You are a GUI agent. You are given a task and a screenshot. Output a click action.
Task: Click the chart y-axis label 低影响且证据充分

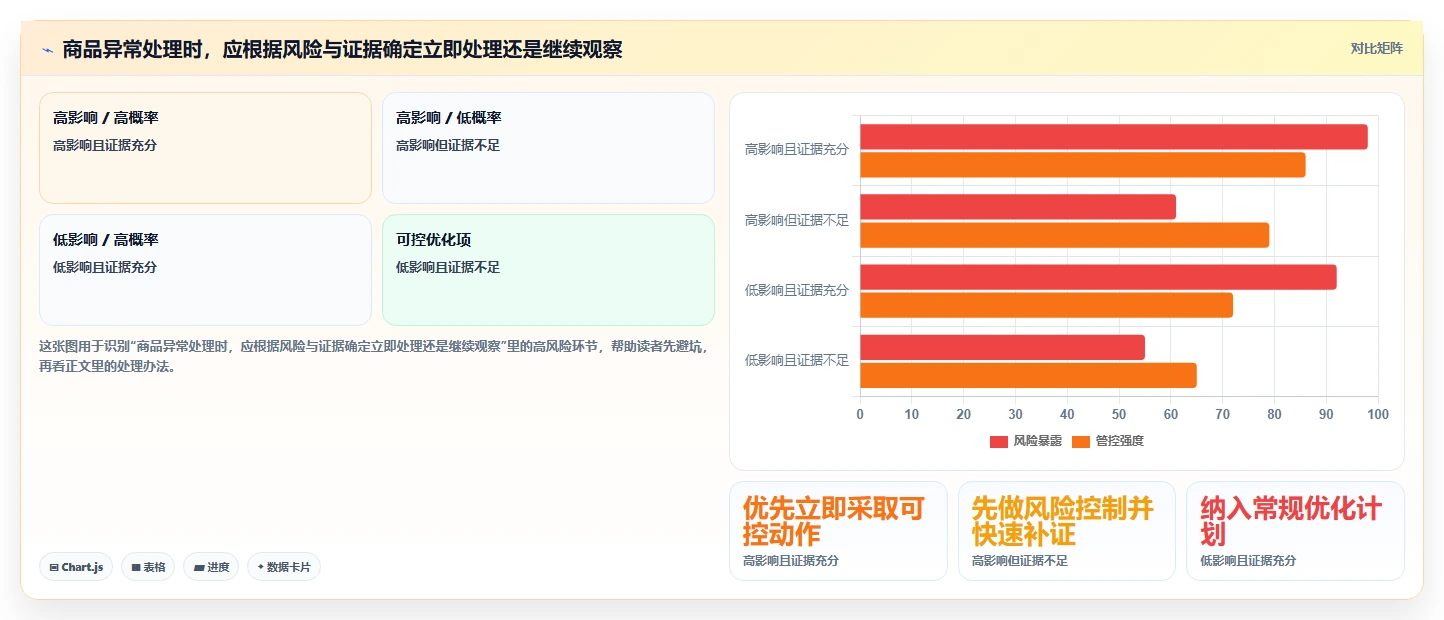(797, 291)
